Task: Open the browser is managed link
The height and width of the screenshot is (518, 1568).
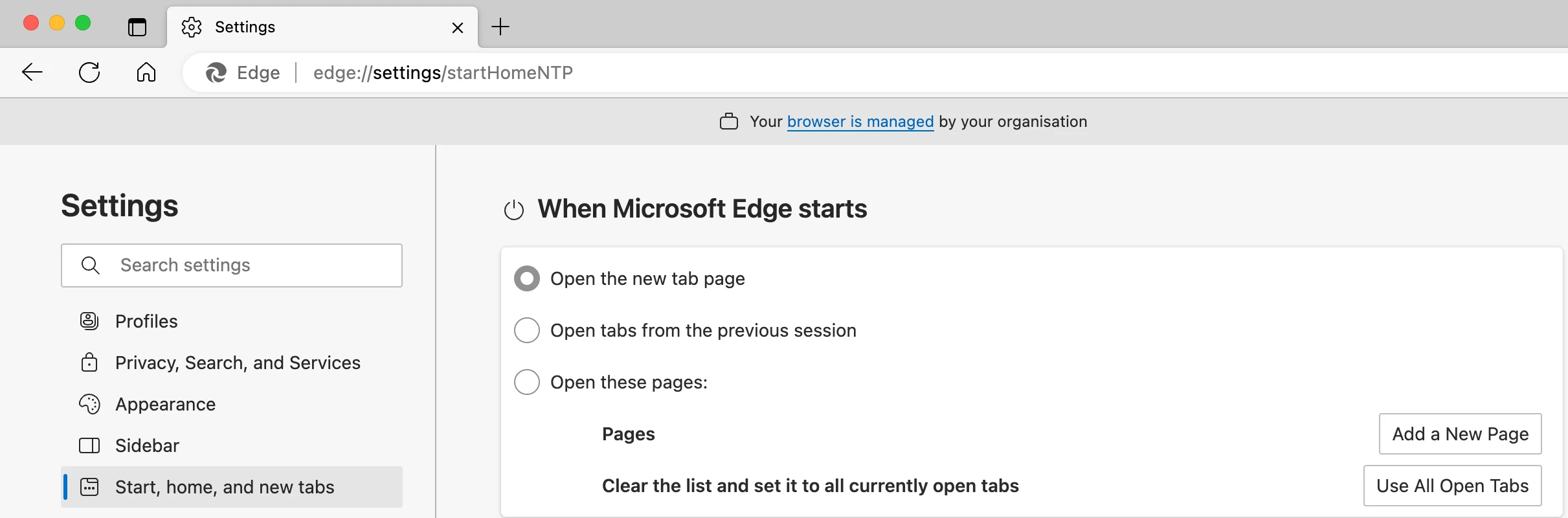Action: (860, 122)
